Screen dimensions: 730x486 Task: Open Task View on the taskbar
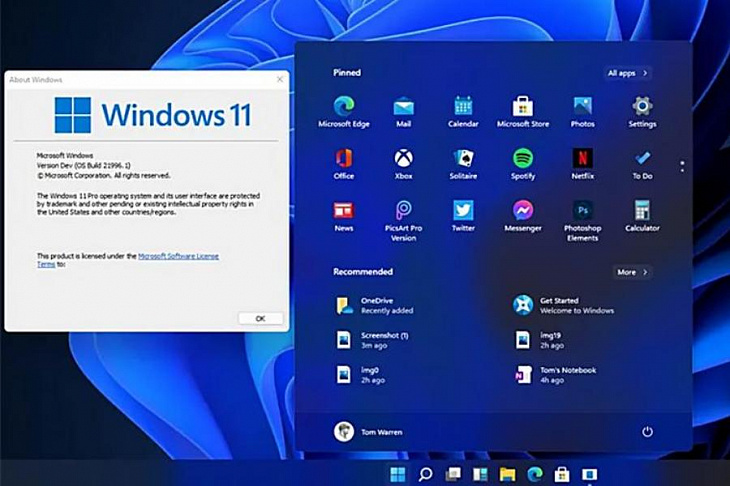click(x=453, y=474)
